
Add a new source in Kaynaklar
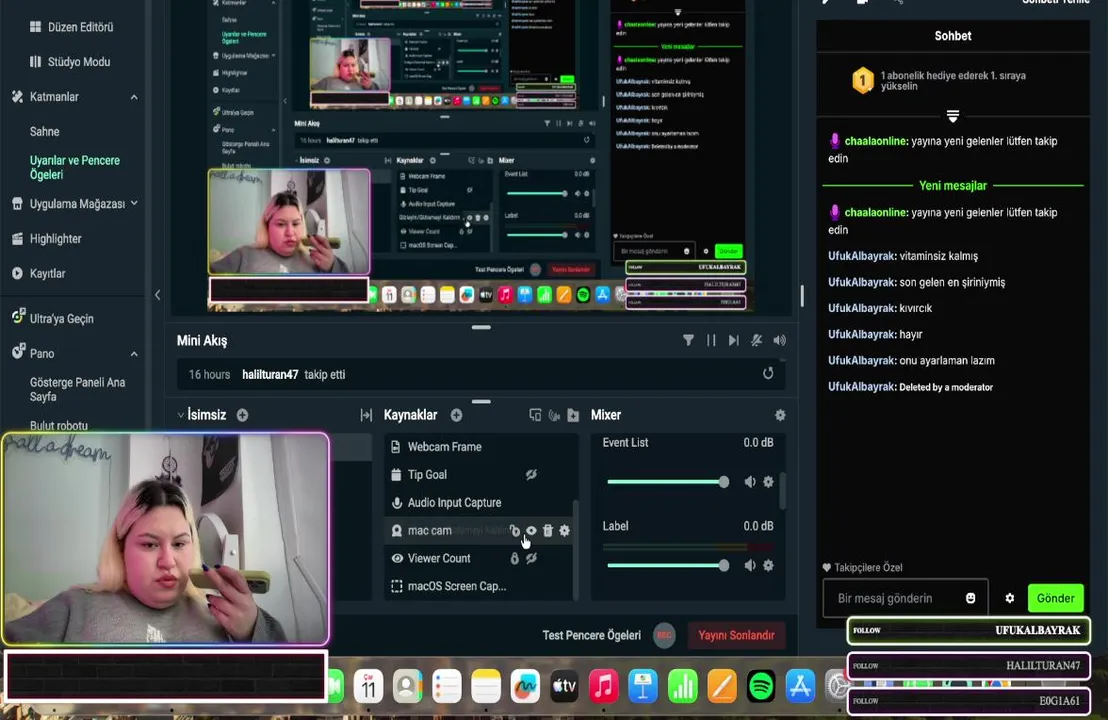(456, 415)
